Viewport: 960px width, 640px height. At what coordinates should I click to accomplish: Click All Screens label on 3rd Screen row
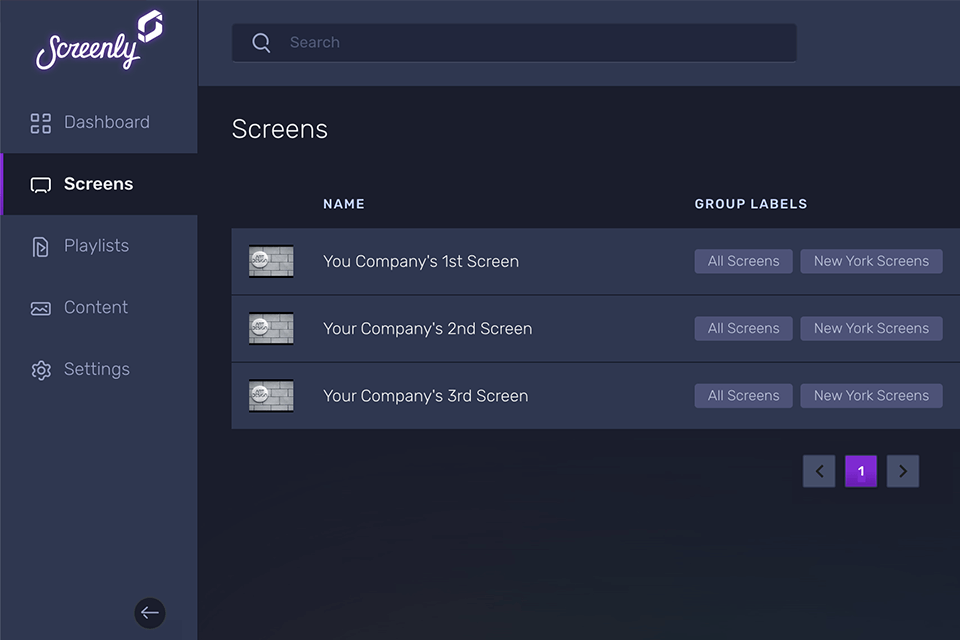(x=743, y=396)
